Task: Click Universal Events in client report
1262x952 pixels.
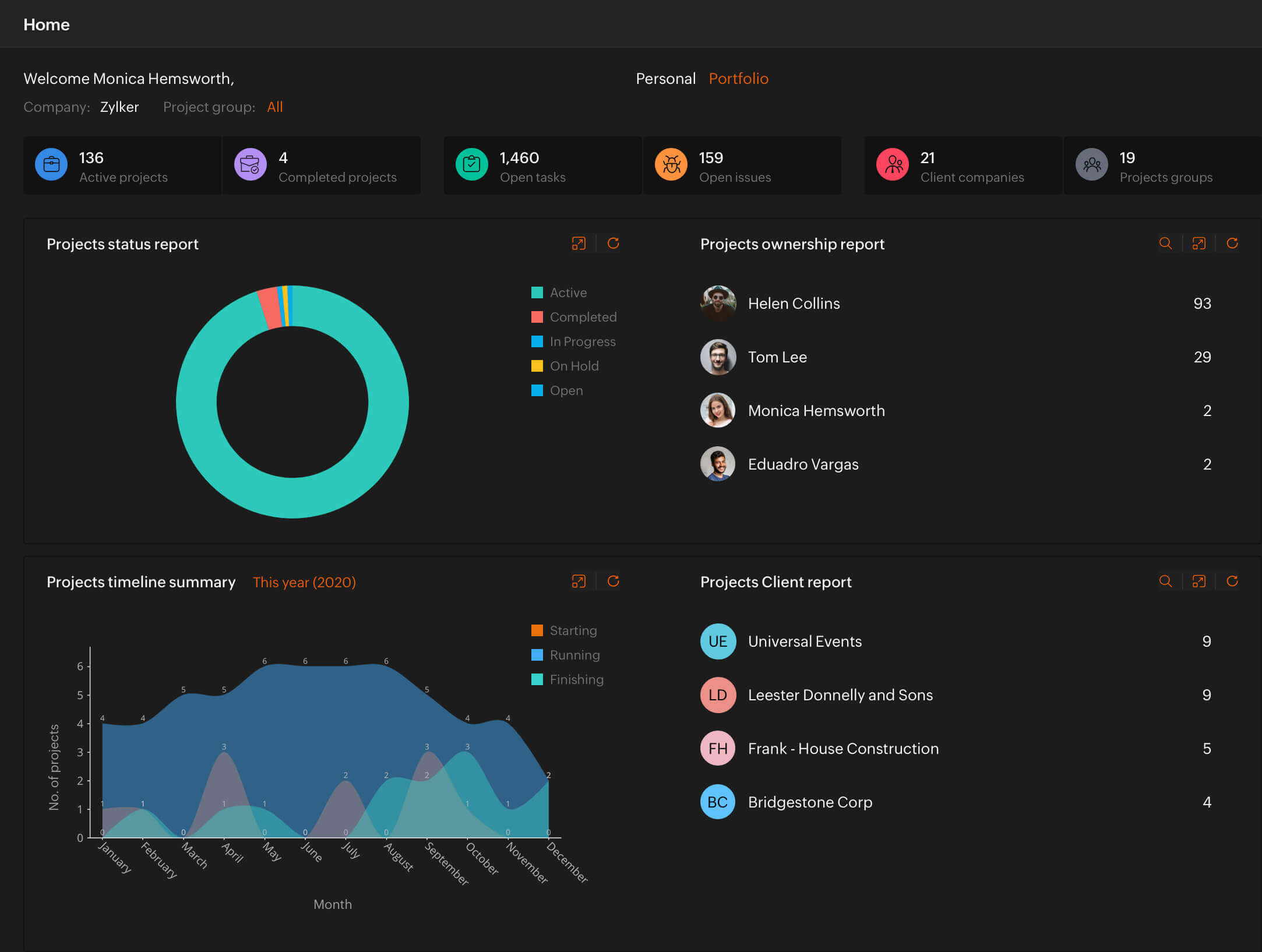Action: 805,641
